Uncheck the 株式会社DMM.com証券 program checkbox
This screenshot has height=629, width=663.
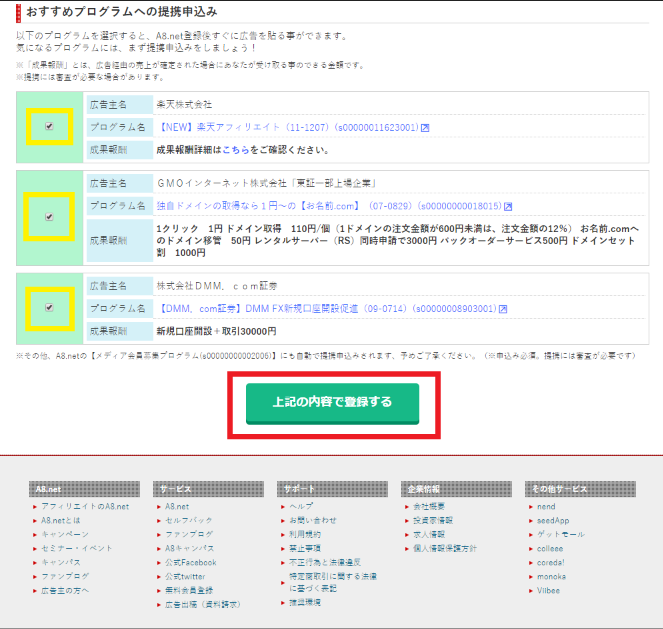pos(49,307)
